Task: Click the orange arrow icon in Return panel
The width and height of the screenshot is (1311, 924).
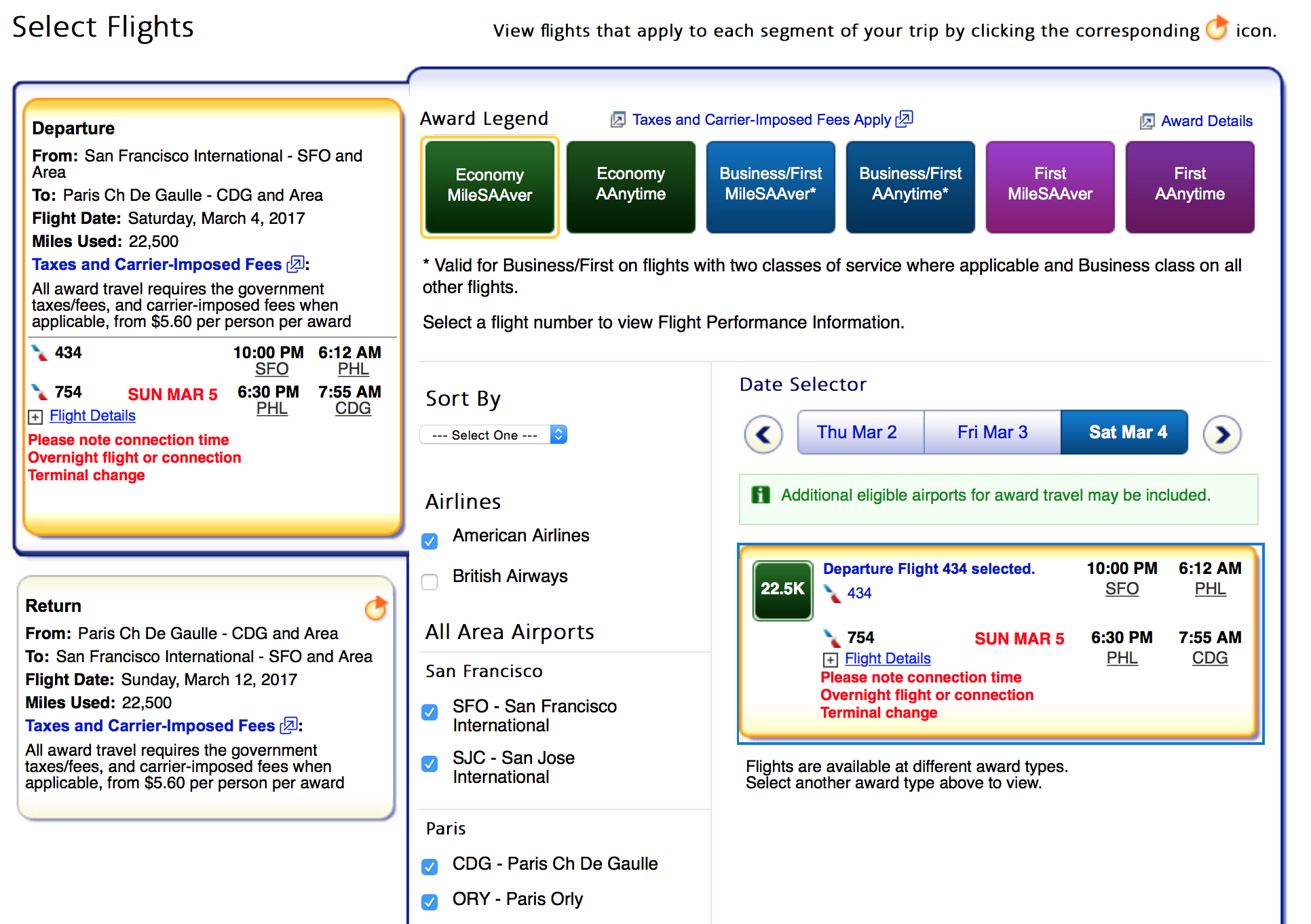Action: tap(375, 608)
